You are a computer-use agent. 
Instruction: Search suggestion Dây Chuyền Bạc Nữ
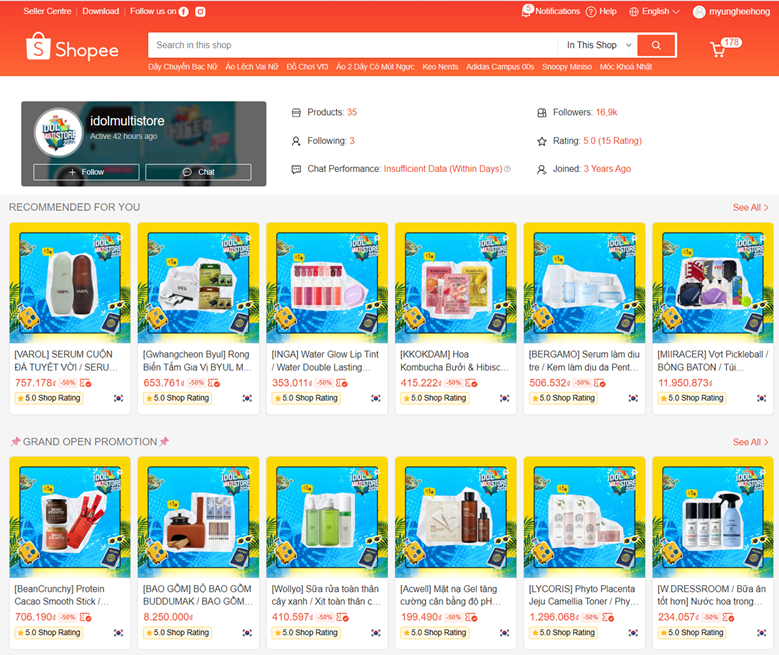(x=182, y=67)
